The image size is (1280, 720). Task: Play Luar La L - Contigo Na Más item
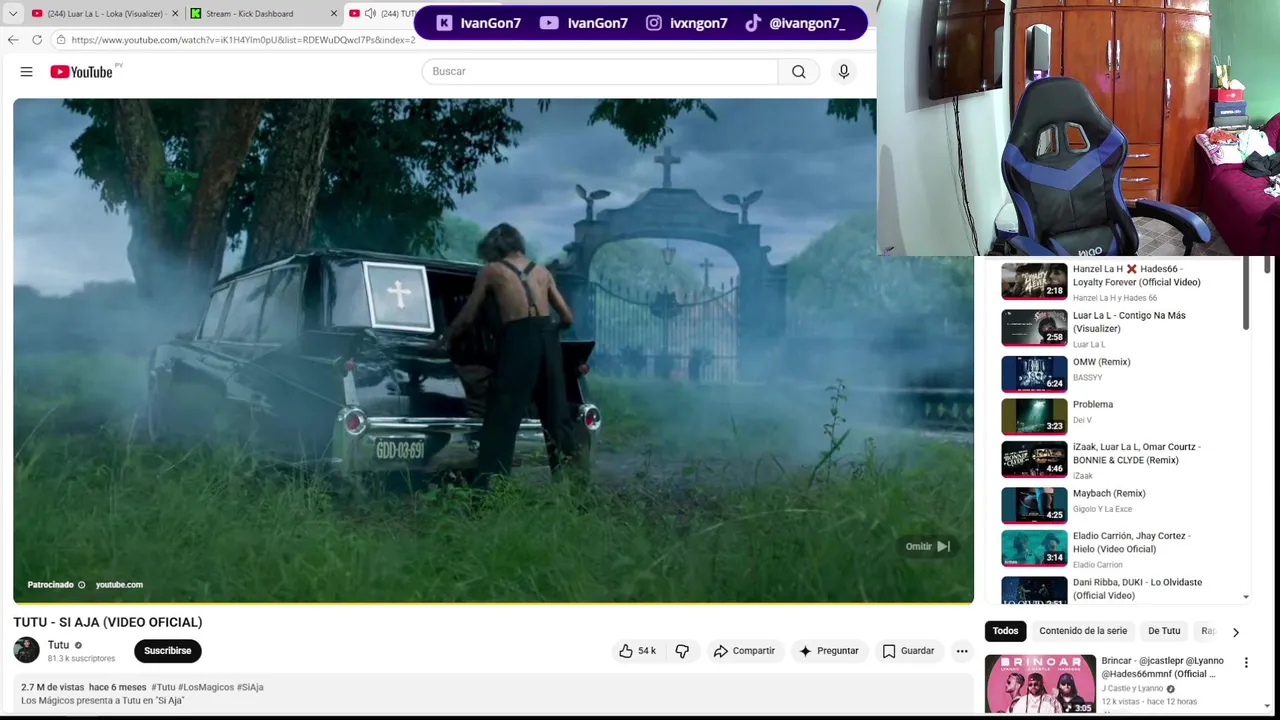pos(1118,328)
